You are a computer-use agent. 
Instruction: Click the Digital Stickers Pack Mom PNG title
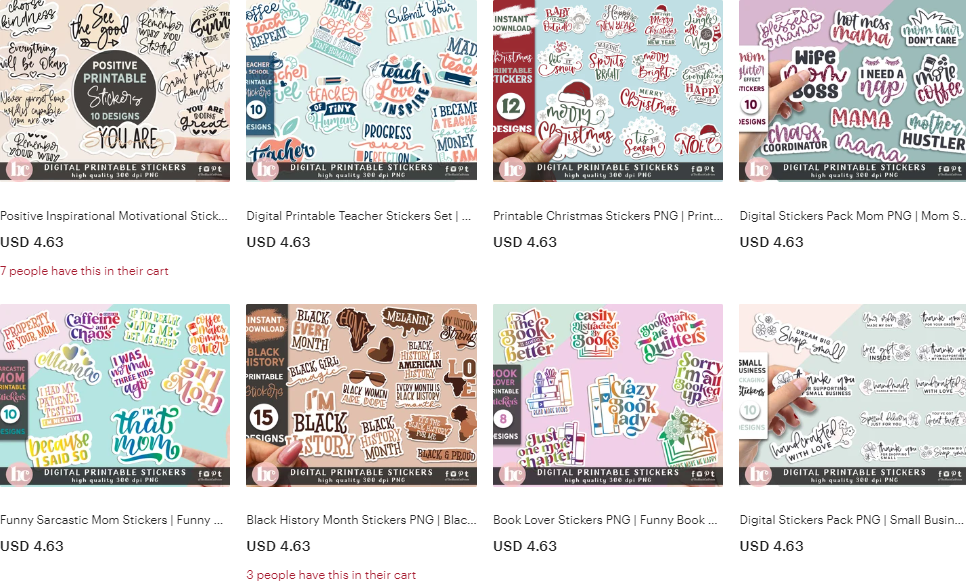[851, 216]
